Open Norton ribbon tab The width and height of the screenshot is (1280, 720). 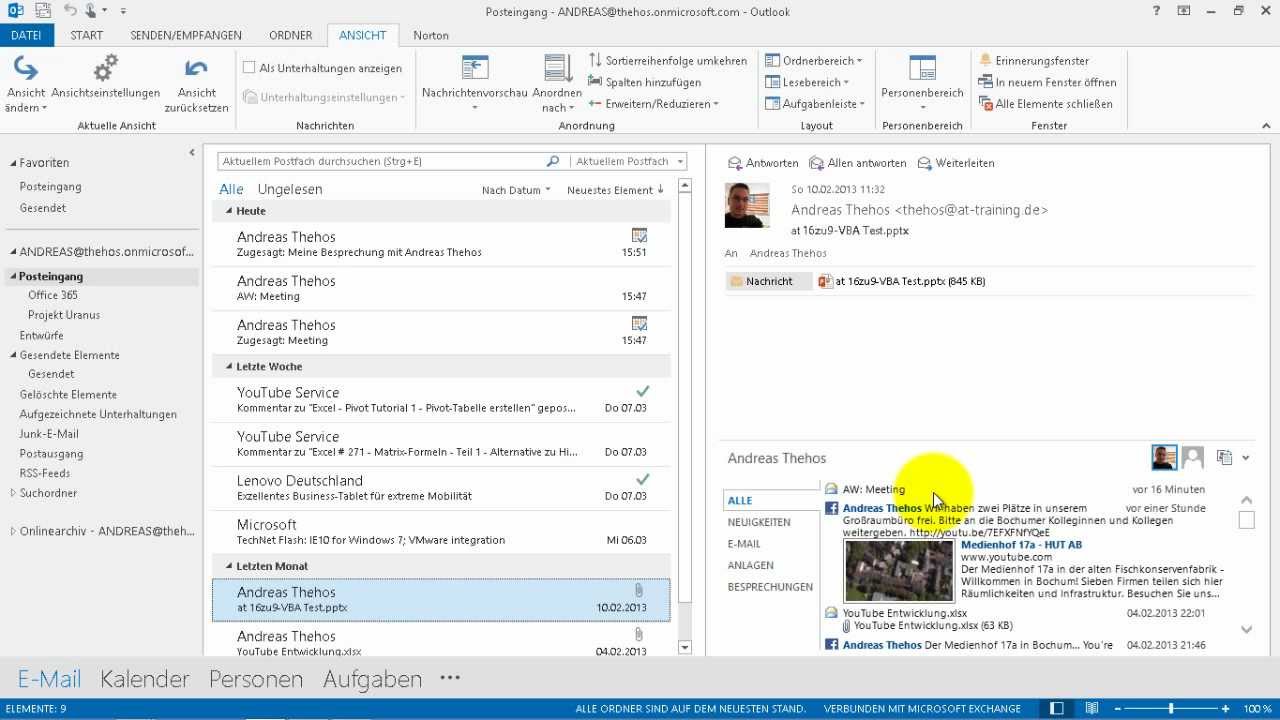[431, 35]
